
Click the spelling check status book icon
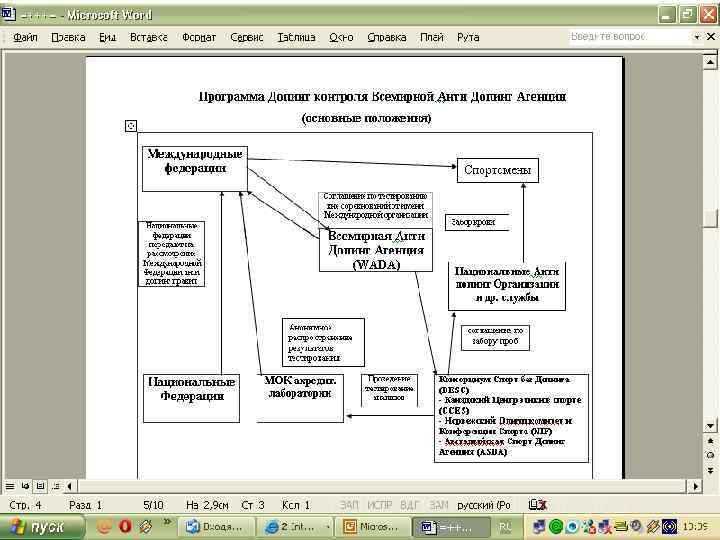[x=537, y=505]
